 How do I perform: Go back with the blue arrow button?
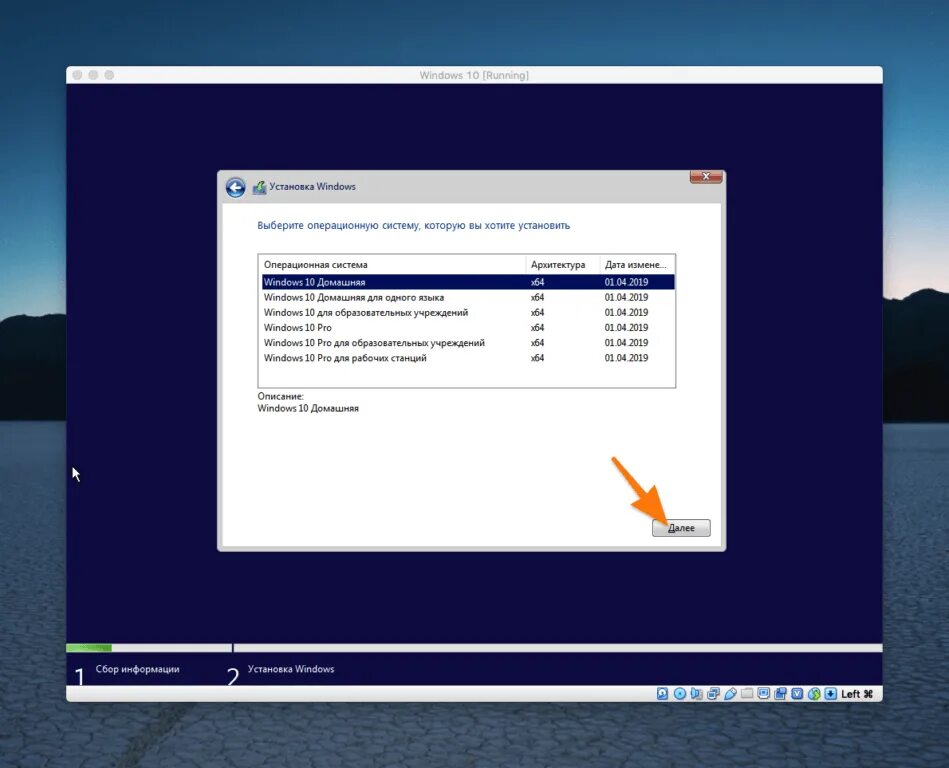(x=235, y=188)
